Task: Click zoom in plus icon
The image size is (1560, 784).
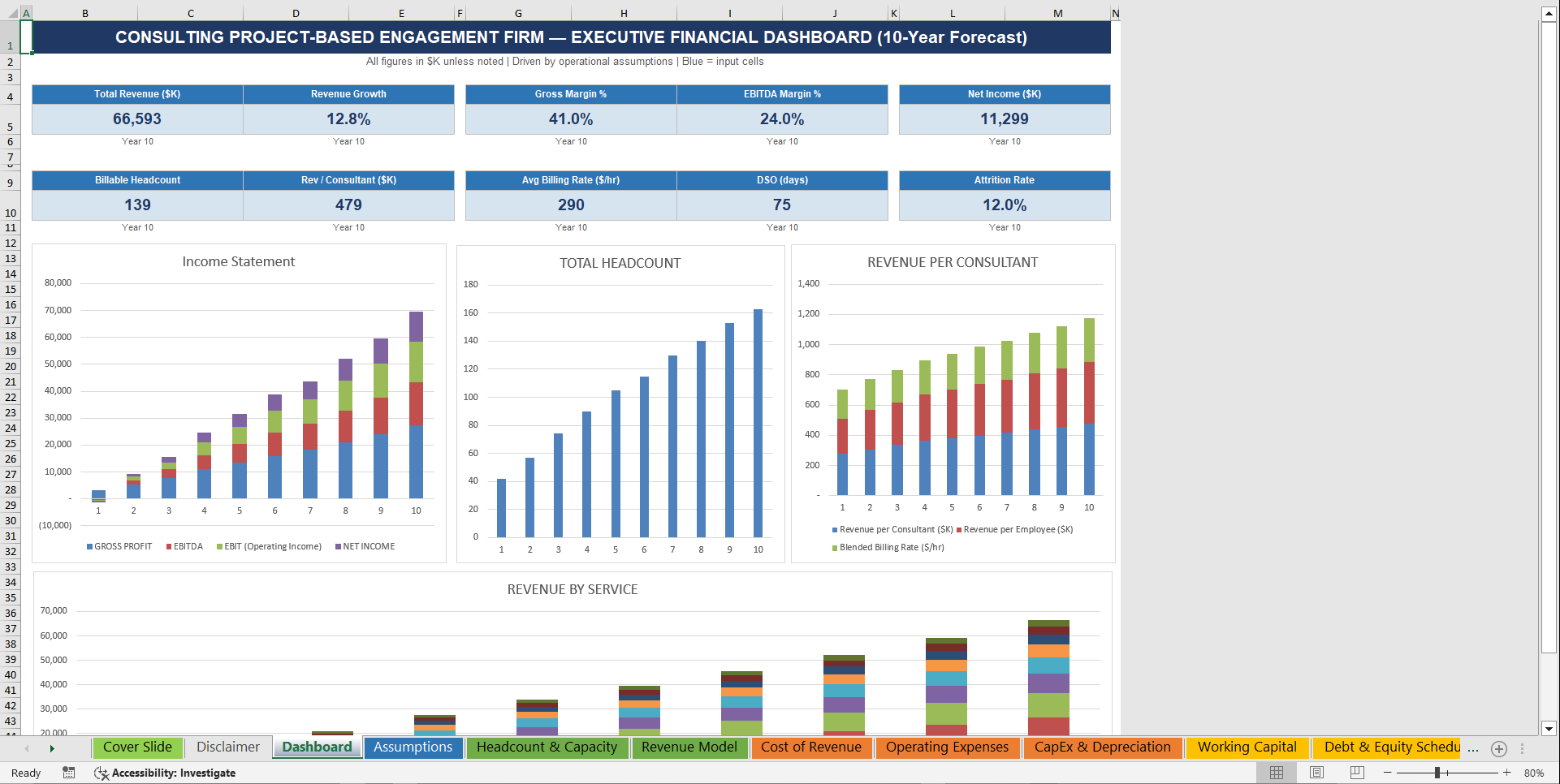Action: pos(1506,772)
